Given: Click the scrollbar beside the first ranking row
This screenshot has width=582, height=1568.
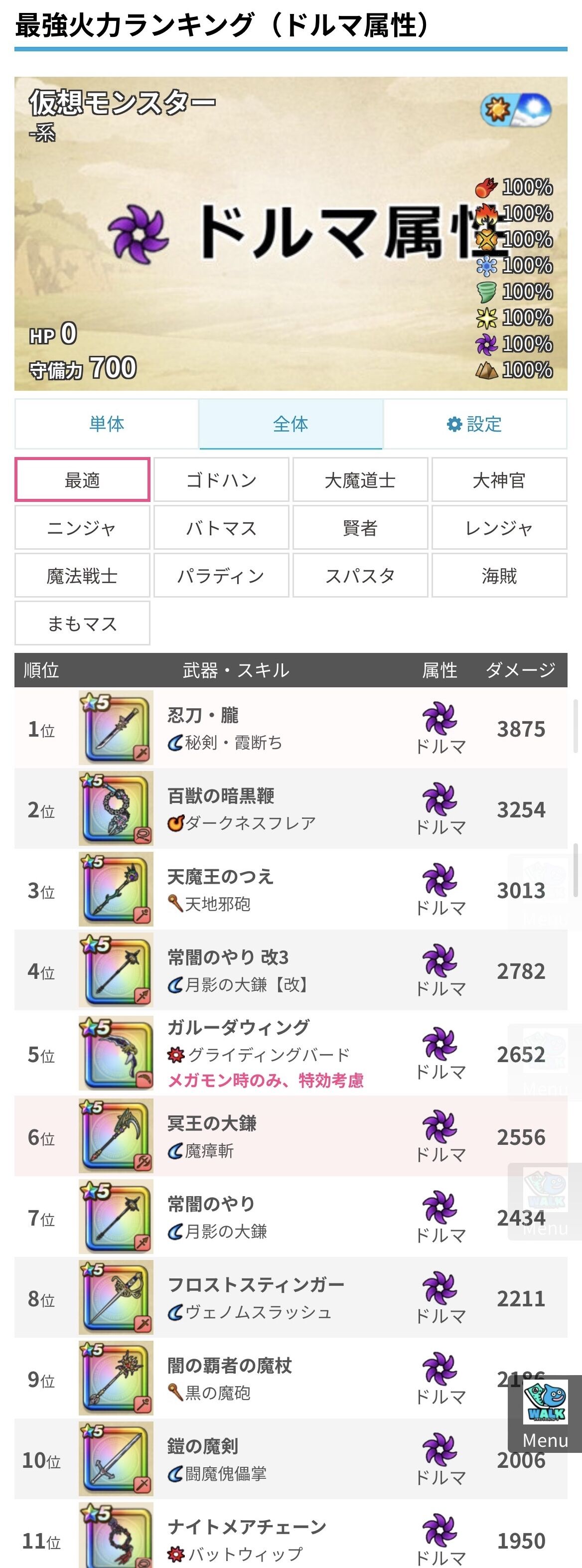Looking at the screenshot, I should pos(576,726).
